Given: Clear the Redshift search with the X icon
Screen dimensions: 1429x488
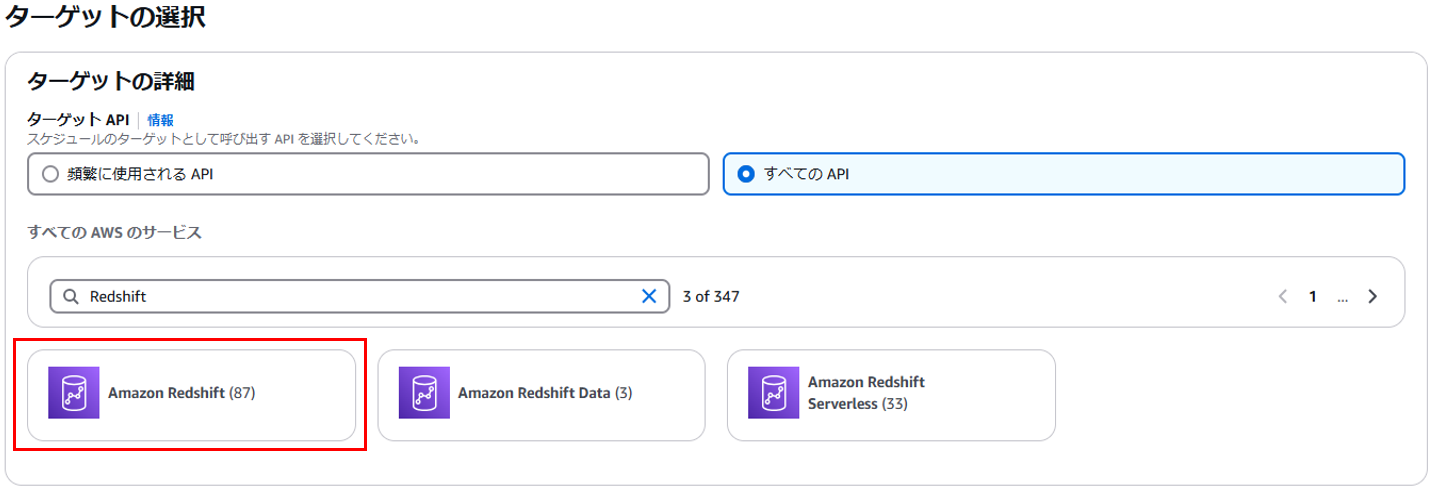Looking at the screenshot, I should (649, 296).
